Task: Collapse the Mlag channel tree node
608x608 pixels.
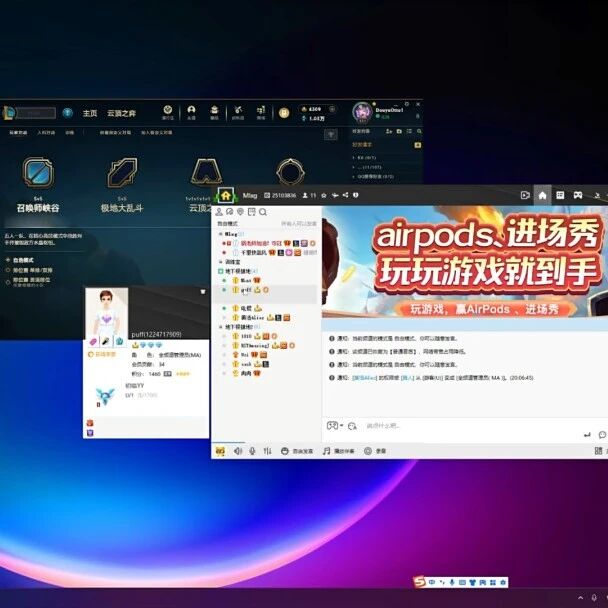Action: tap(221, 234)
